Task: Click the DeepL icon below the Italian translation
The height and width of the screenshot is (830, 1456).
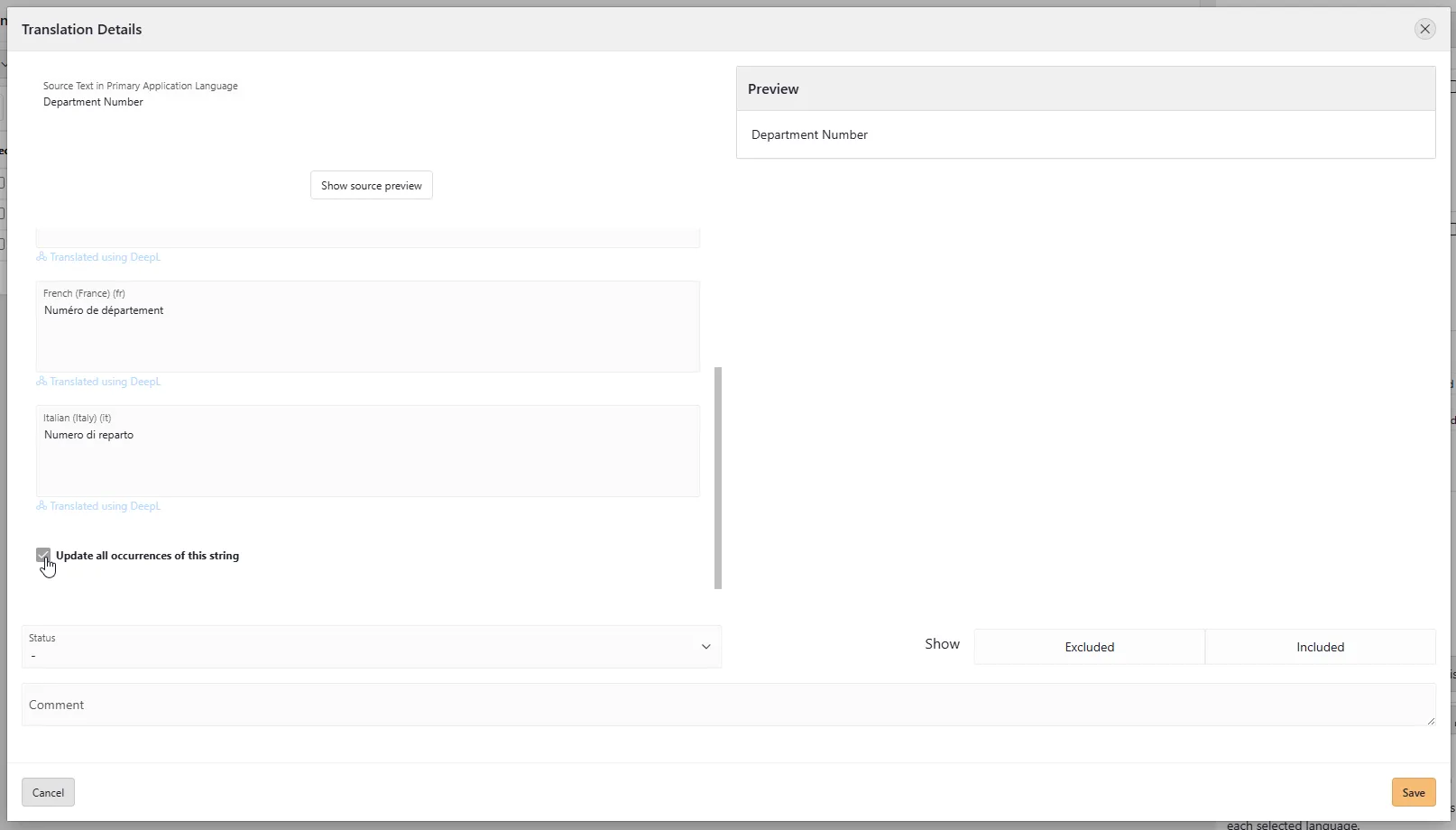Action: (41, 506)
